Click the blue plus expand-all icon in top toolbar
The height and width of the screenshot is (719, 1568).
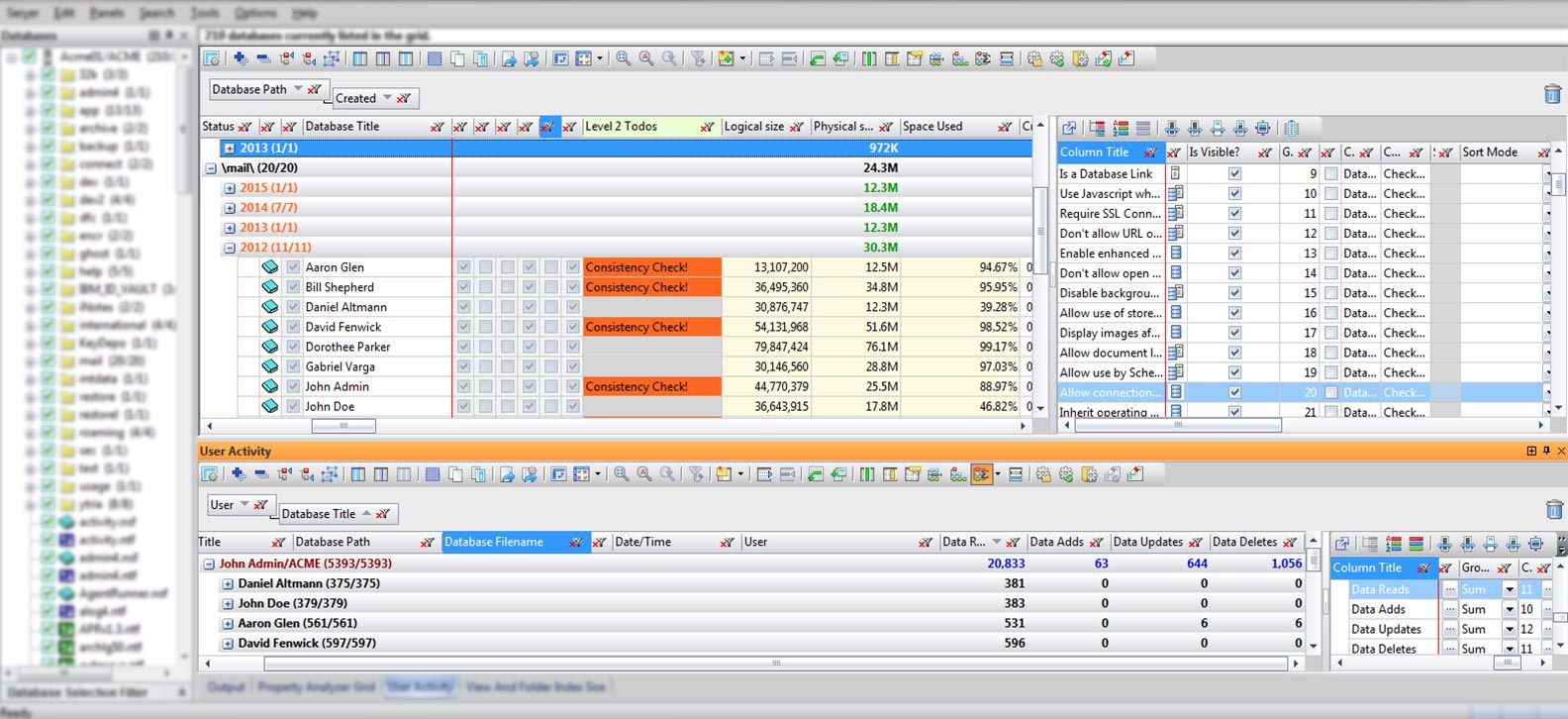[240, 59]
